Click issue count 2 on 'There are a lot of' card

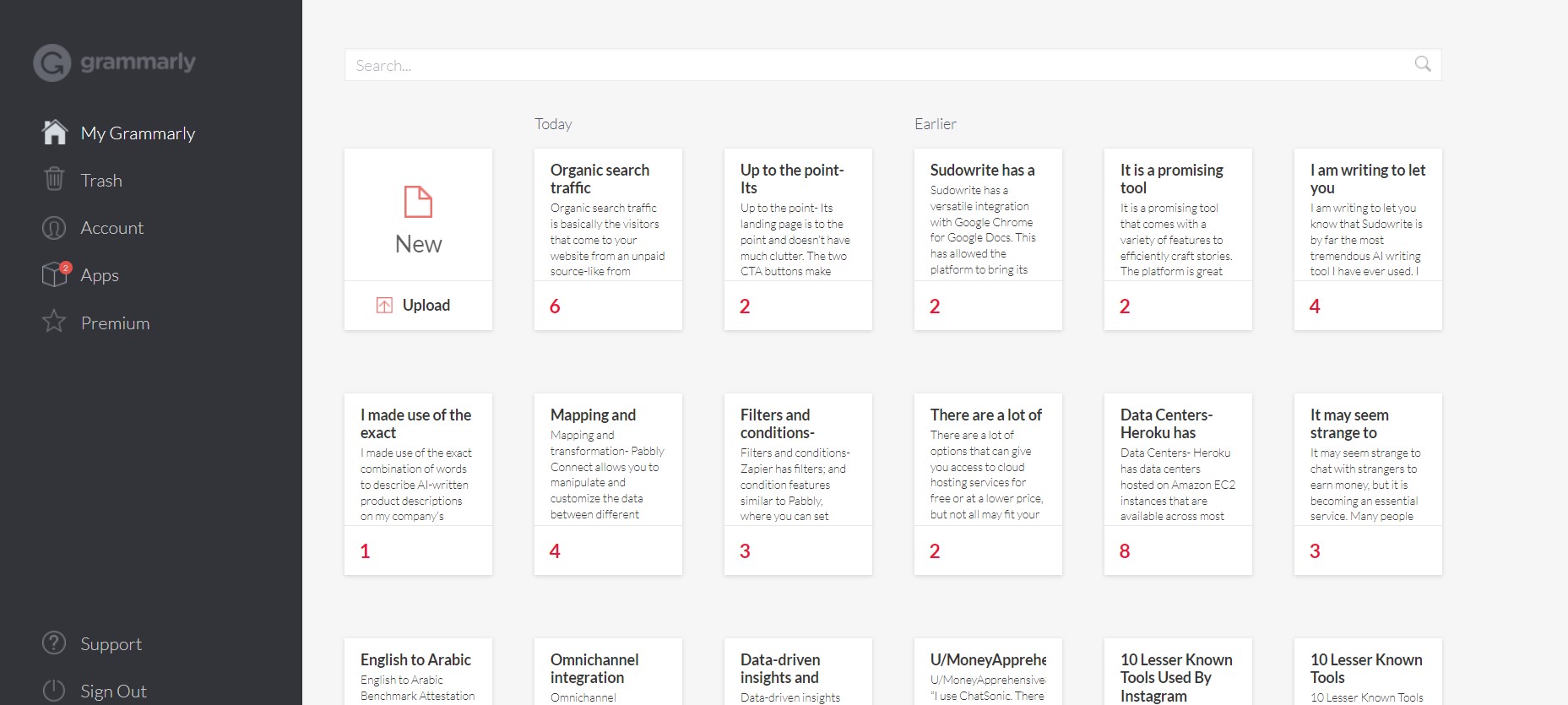[x=935, y=551]
